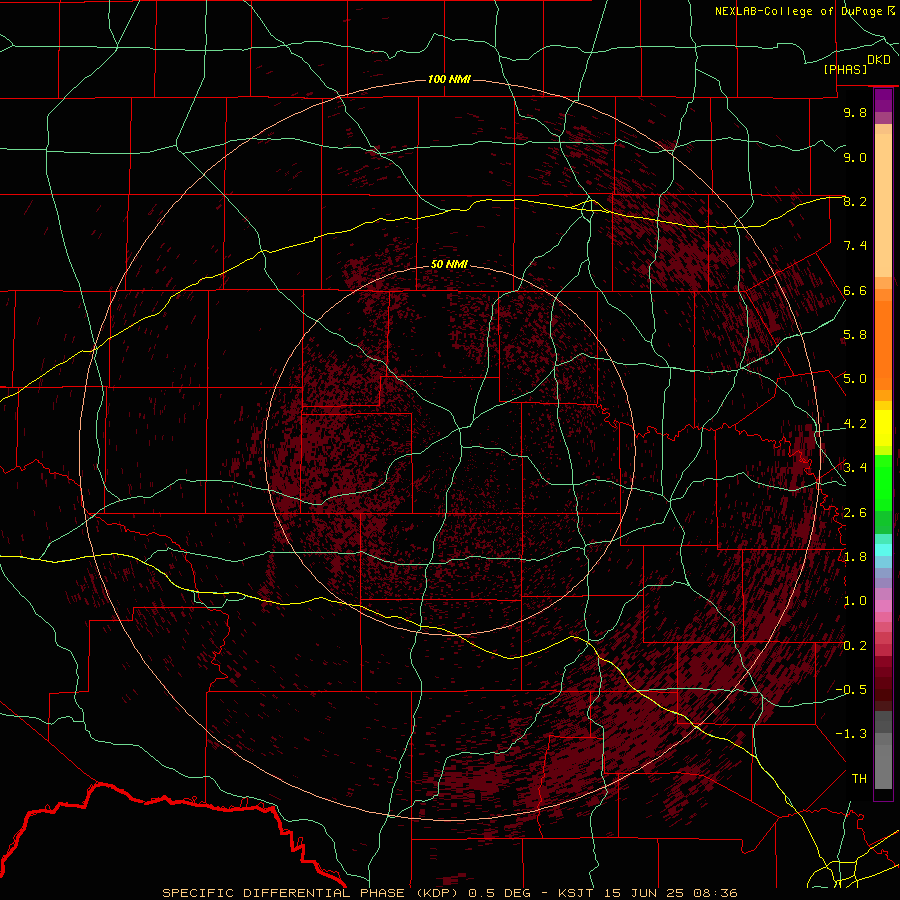Click the TH threshold legend label
Viewport: 900px width, 900px height.
tap(859, 779)
